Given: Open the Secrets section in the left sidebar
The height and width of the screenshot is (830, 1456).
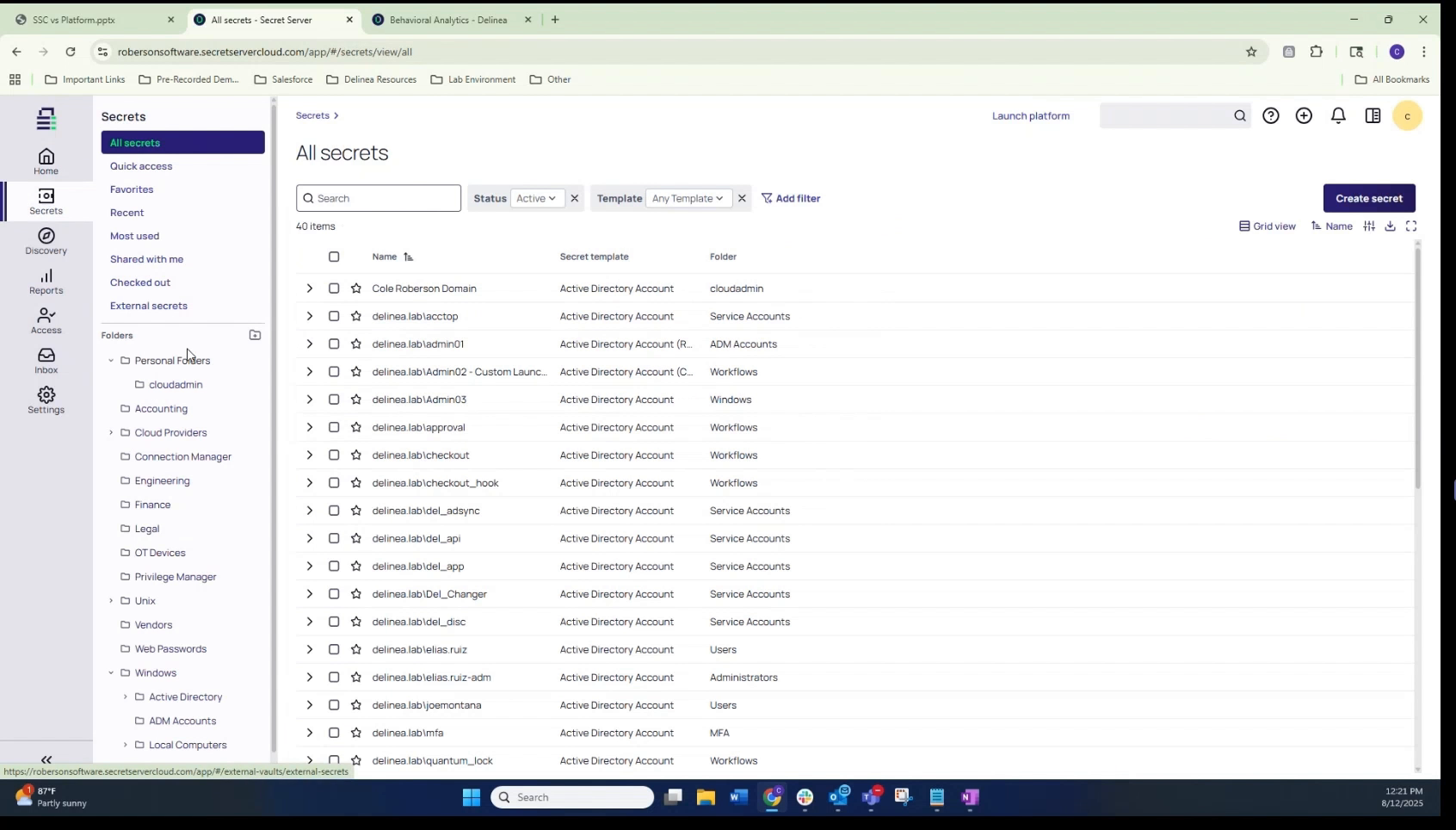Looking at the screenshot, I should [46, 201].
